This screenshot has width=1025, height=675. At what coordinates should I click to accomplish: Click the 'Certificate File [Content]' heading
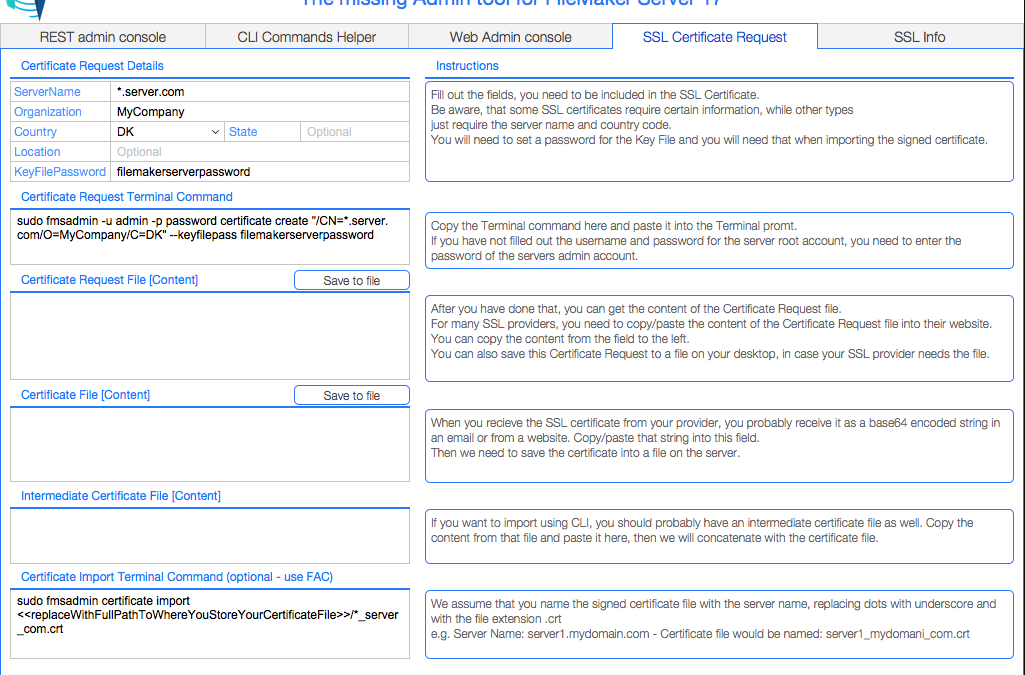point(86,395)
